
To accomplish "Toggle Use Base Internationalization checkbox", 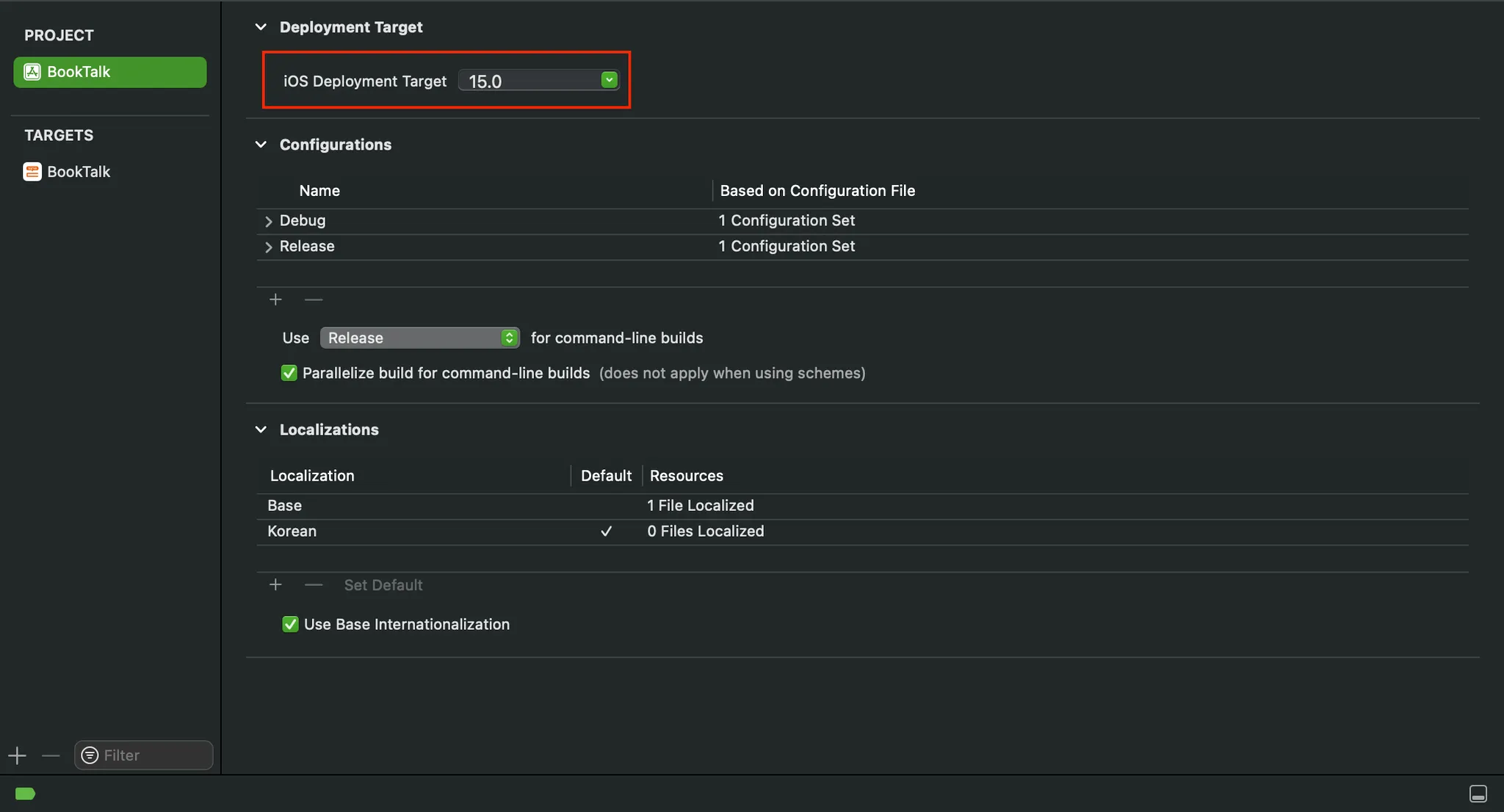I will (x=290, y=624).
